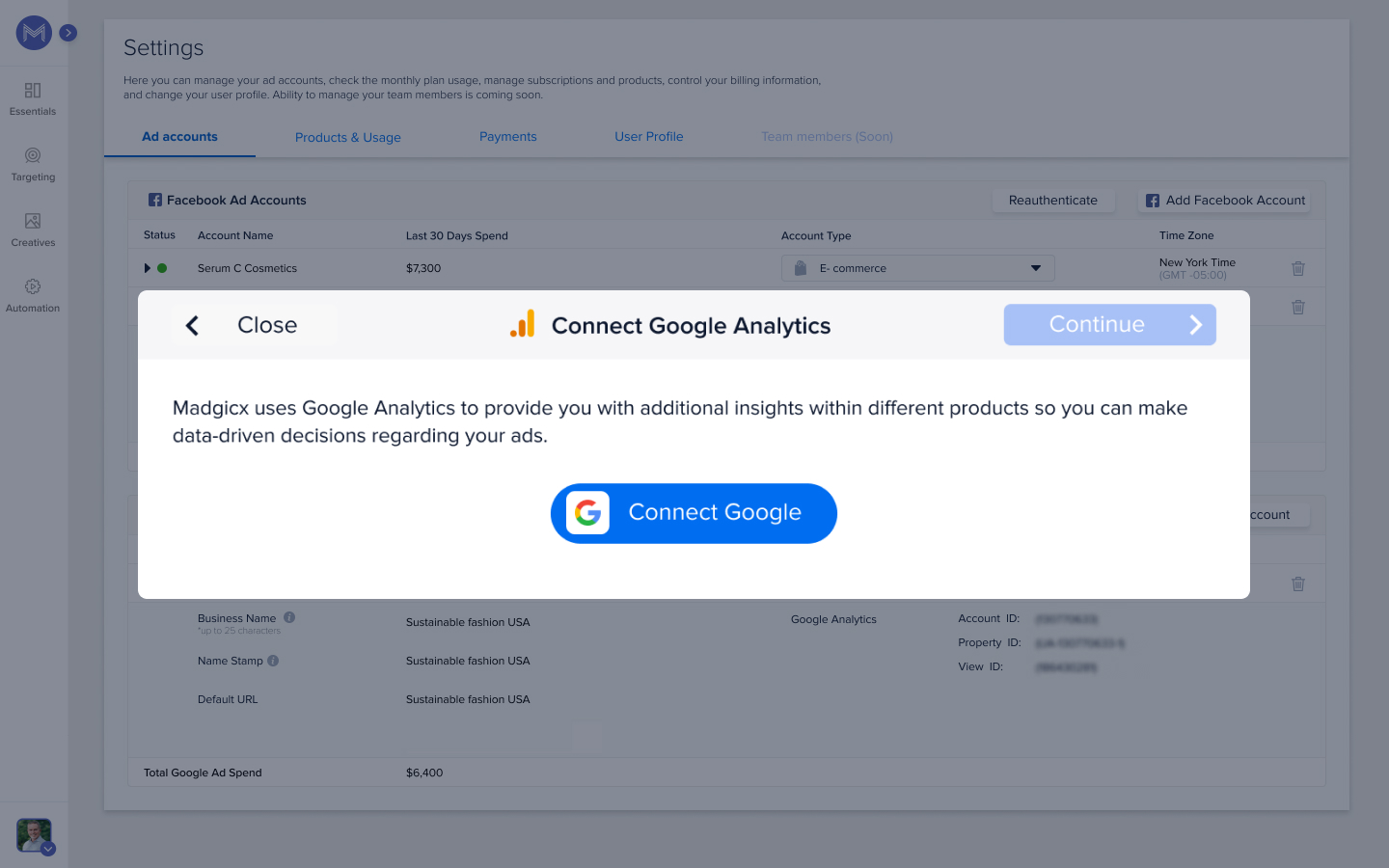Click the Reauthenticate button
This screenshot has width=1389, height=868.
tap(1053, 201)
